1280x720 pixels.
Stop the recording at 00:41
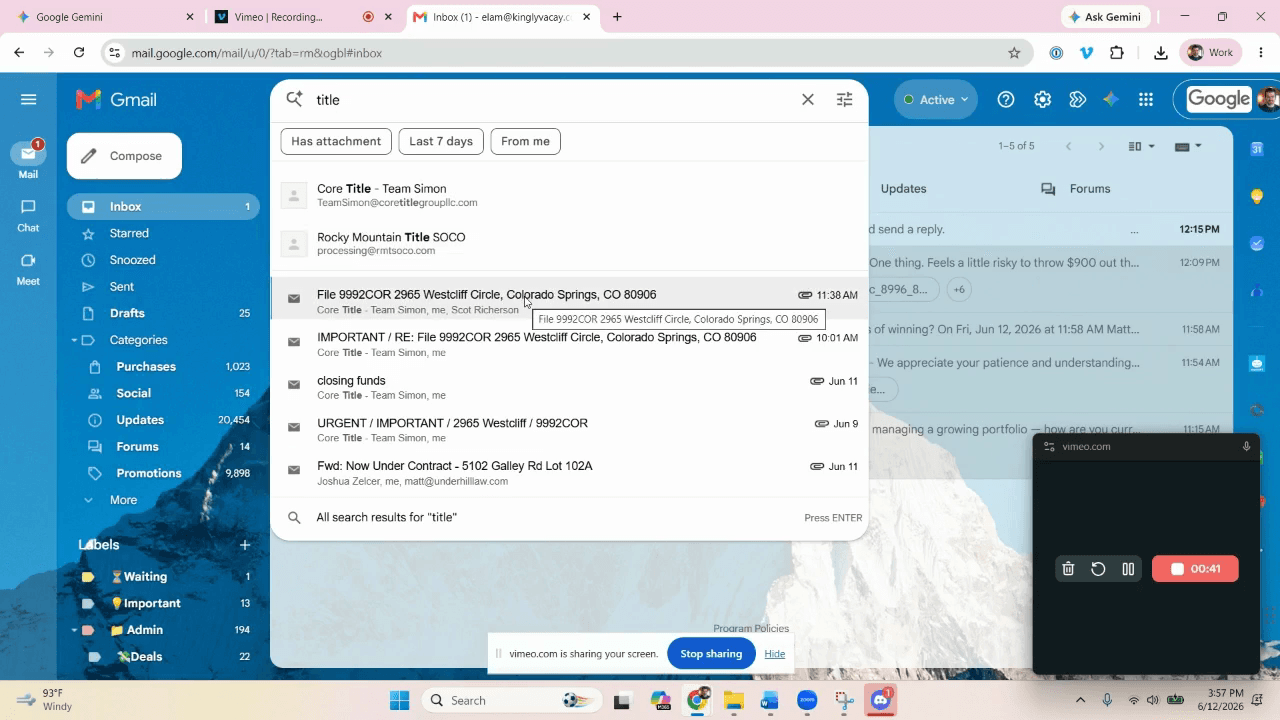pyautogui.click(x=1195, y=569)
